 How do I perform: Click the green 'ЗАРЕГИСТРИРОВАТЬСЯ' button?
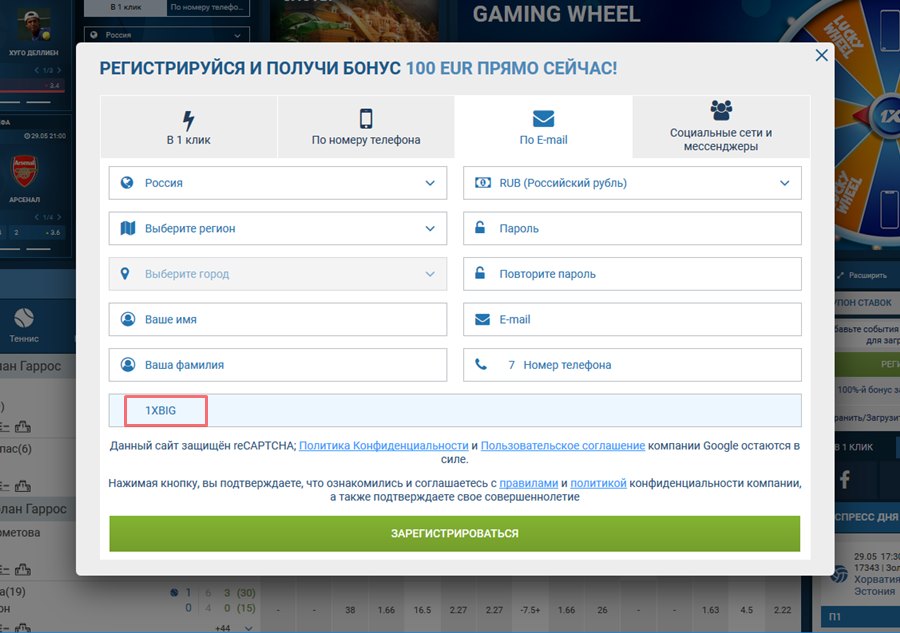tap(455, 534)
